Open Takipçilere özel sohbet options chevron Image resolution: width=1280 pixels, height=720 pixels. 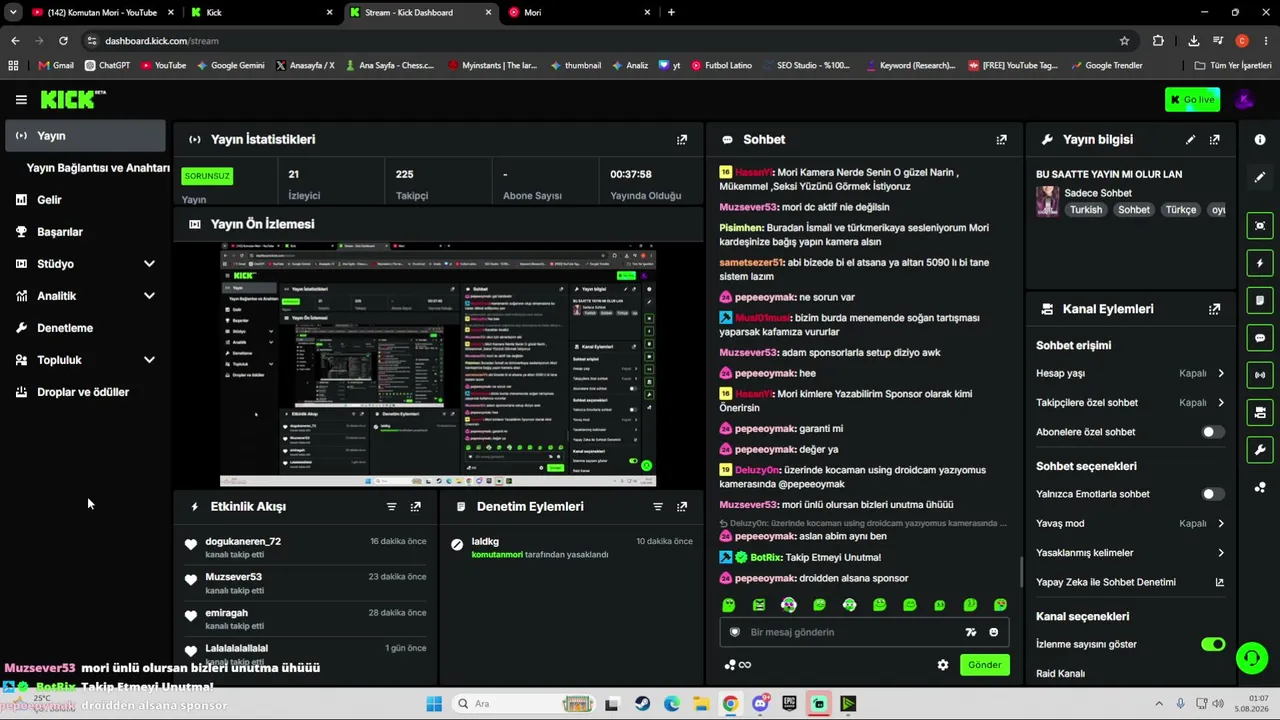click(x=1221, y=403)
